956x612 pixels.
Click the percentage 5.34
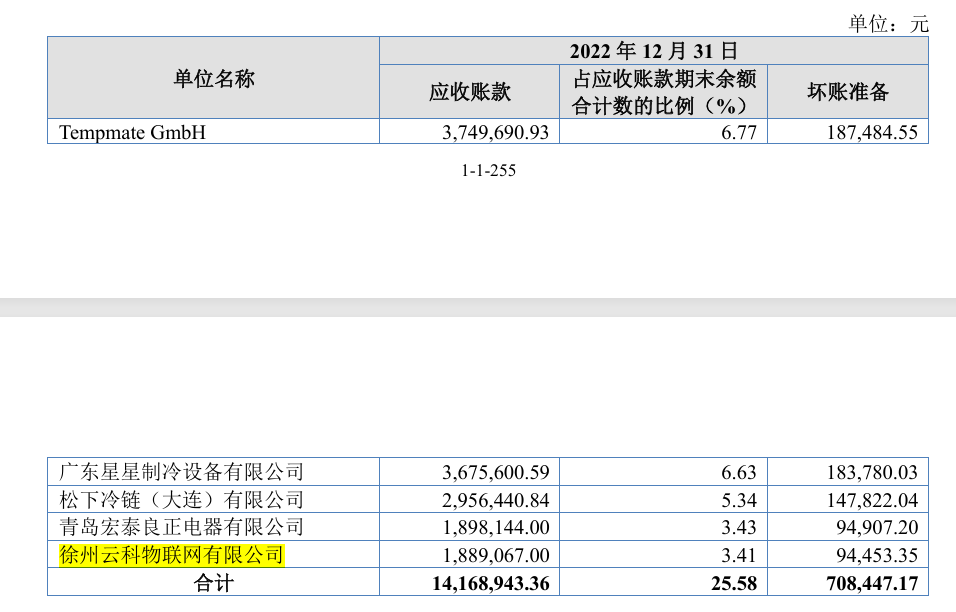click(738, 500)
